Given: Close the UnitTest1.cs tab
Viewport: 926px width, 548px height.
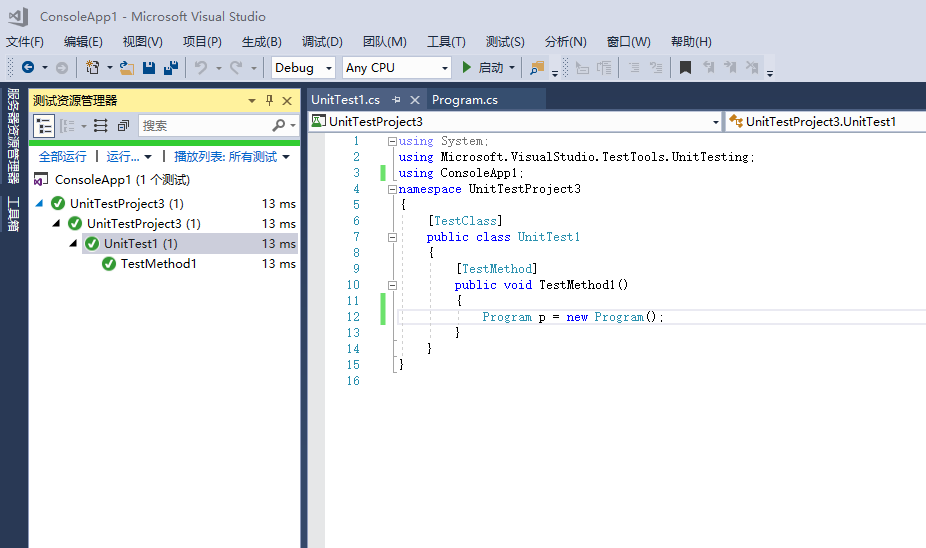Looking at the screenshot, I should tap(415, 100).
